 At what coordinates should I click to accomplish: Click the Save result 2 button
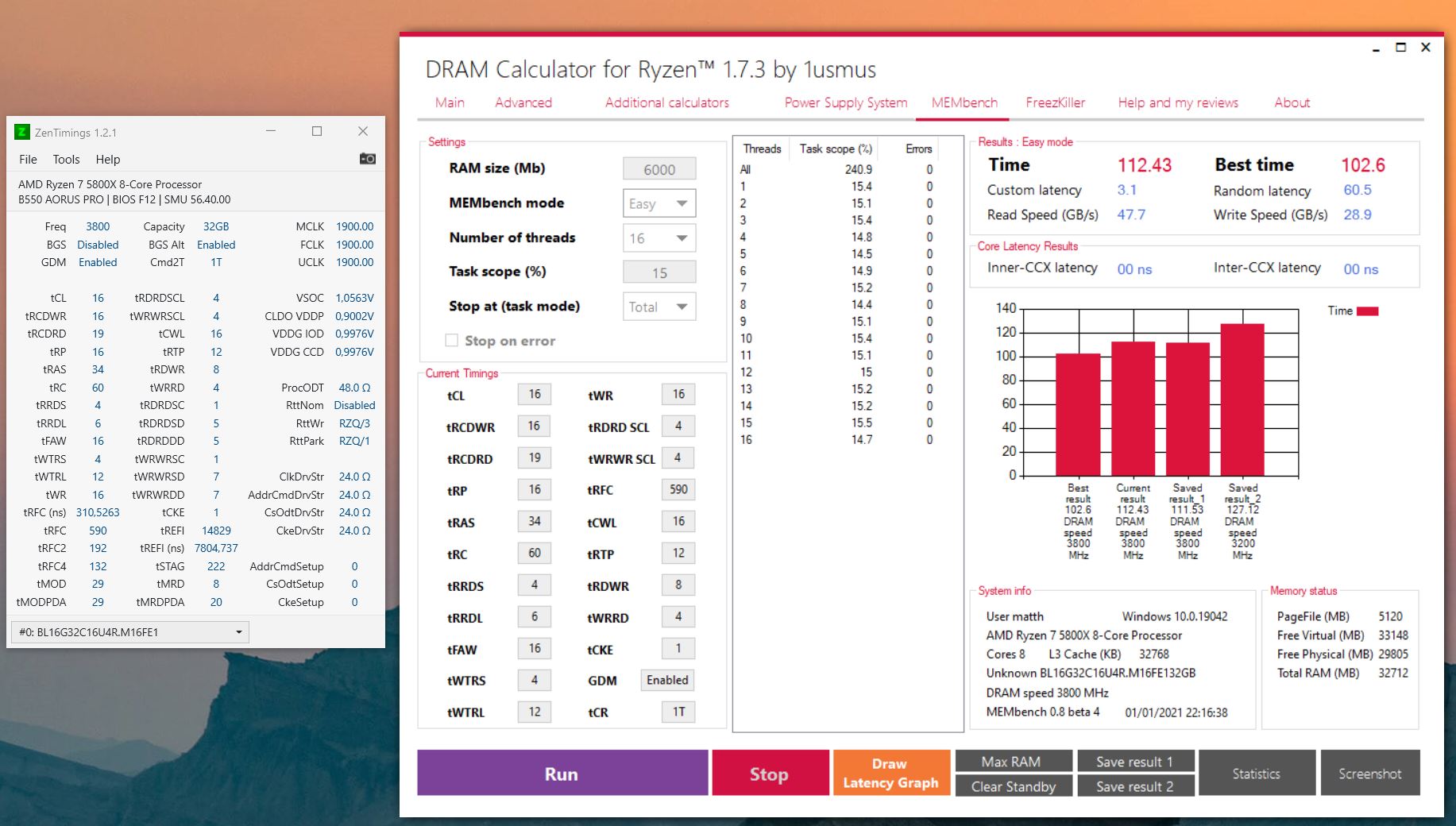click(1136, 786)
